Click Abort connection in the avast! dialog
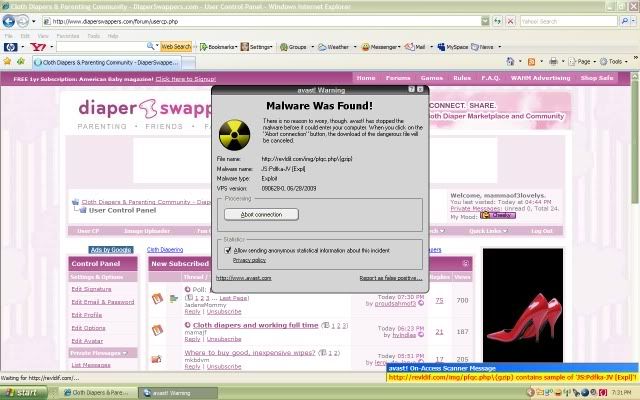The height and width of the screenshot is (400, 640). point(261,214)
